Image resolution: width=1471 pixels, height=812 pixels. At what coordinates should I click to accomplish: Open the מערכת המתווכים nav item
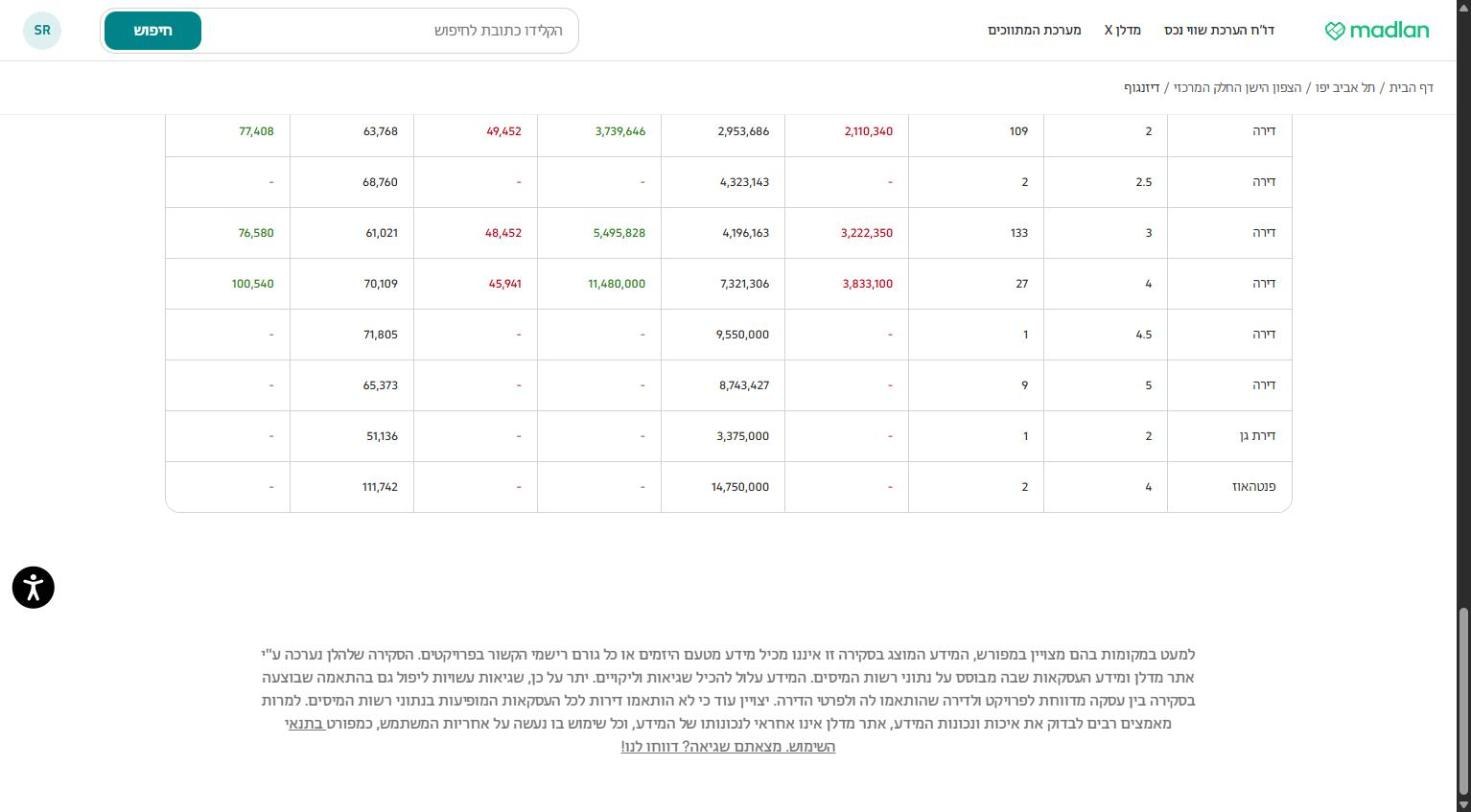pos(1035,31)
